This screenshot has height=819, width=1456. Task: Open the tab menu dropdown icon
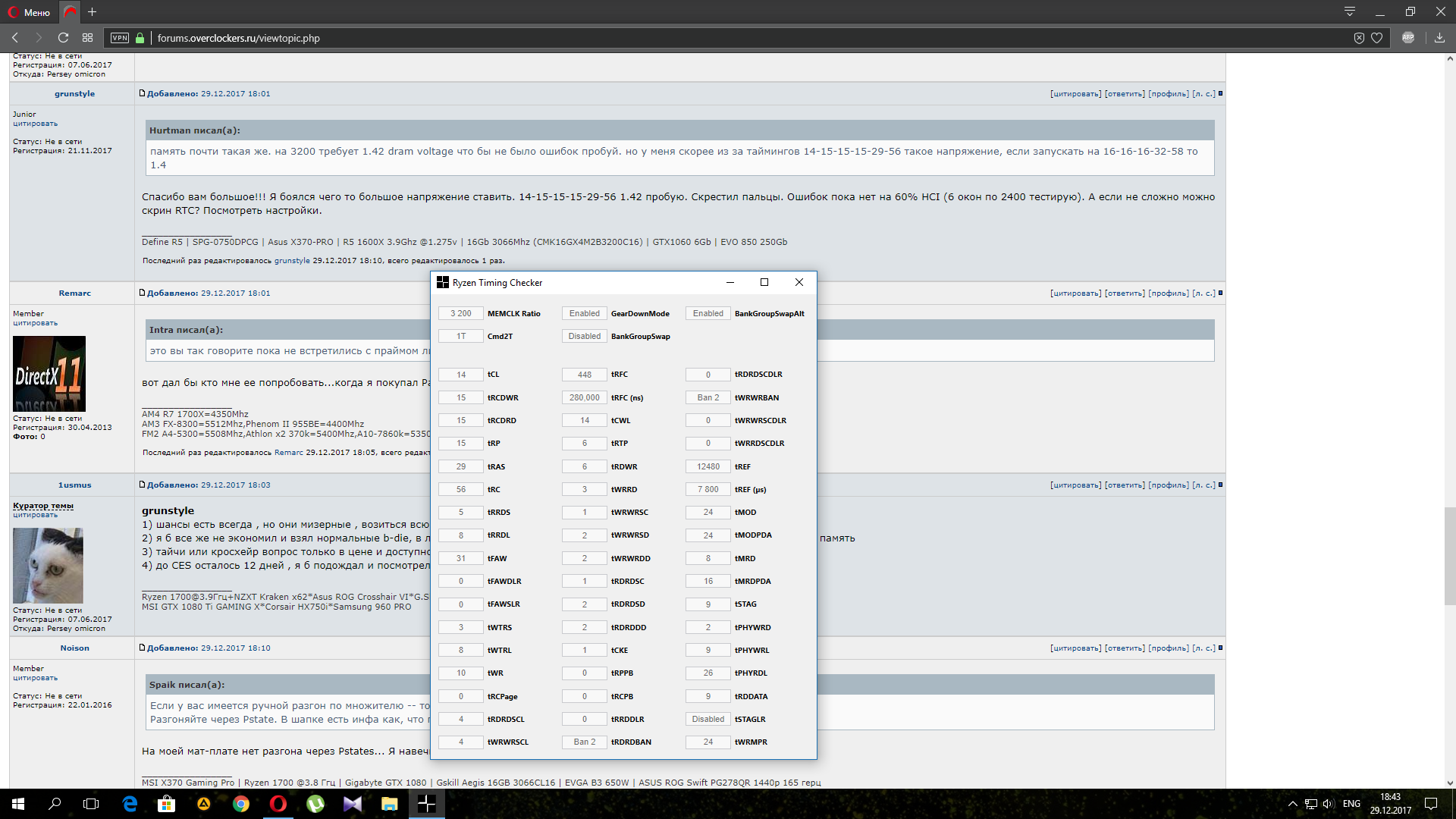[x=1350, y=11]
